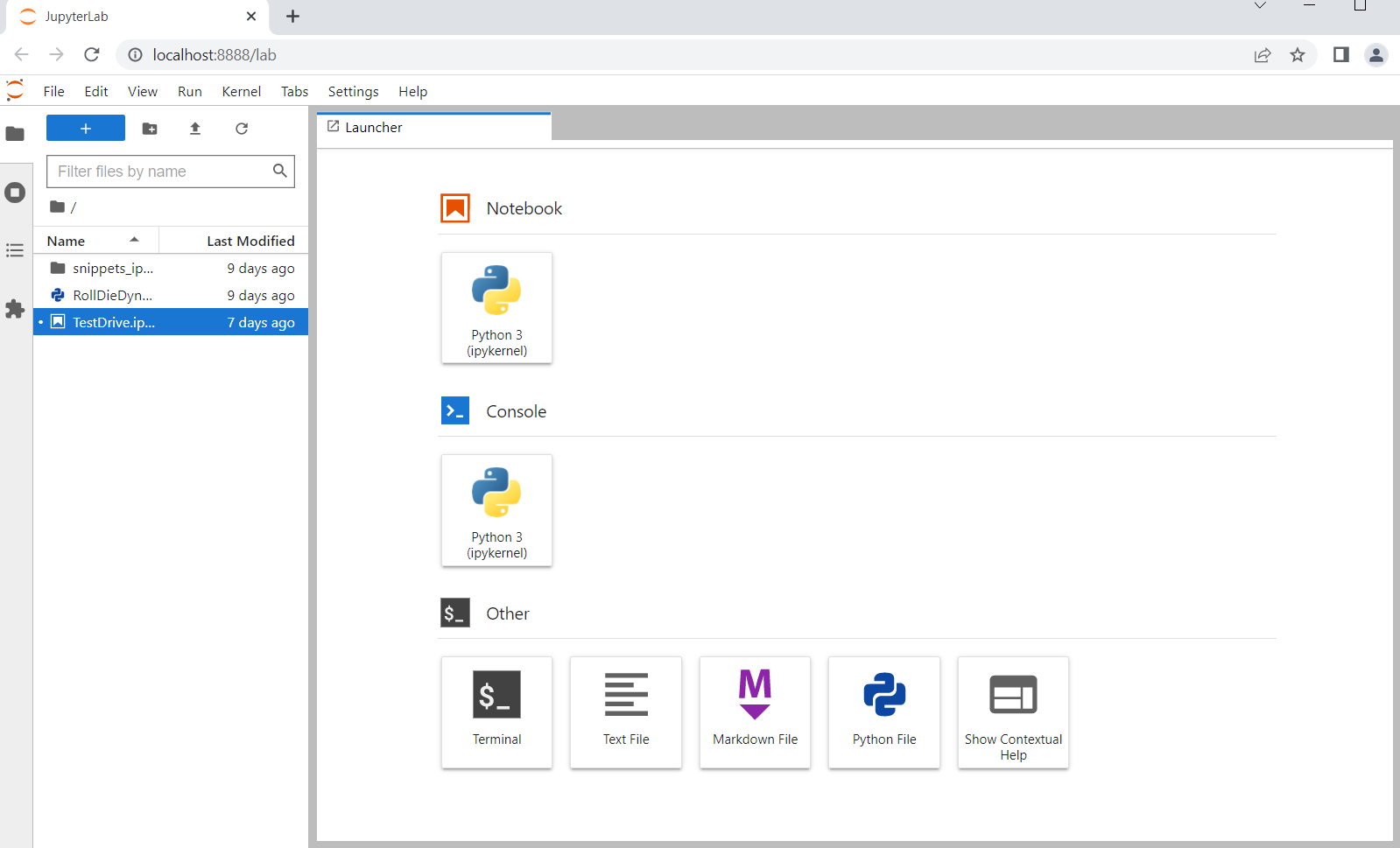
Task: Open the Run menu
Action: coord(190,91)
